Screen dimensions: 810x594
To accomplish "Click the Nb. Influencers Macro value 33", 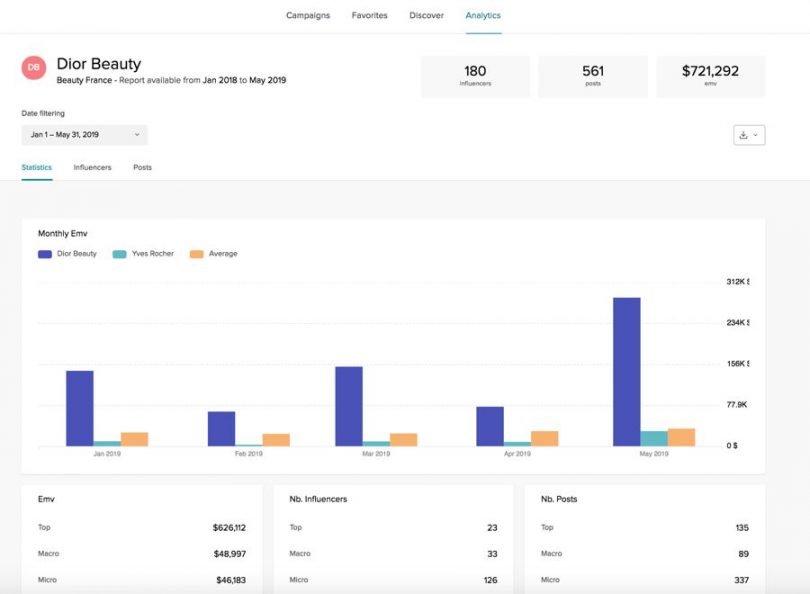I will coord(492,554).
